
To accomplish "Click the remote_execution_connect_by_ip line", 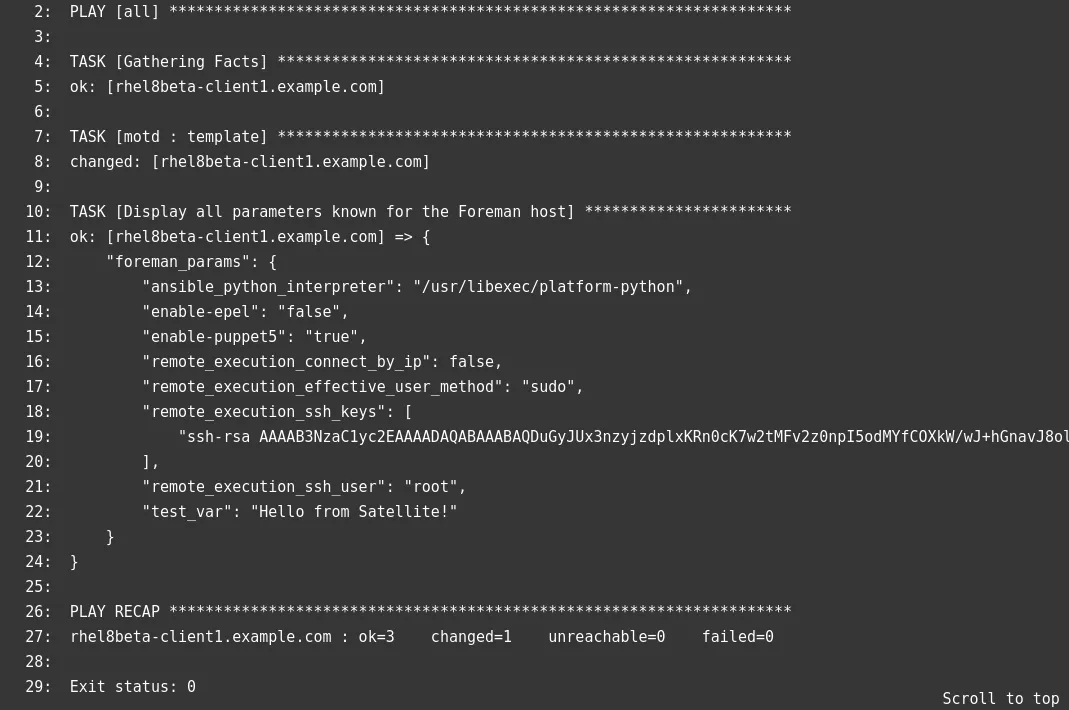I will 322,362.
